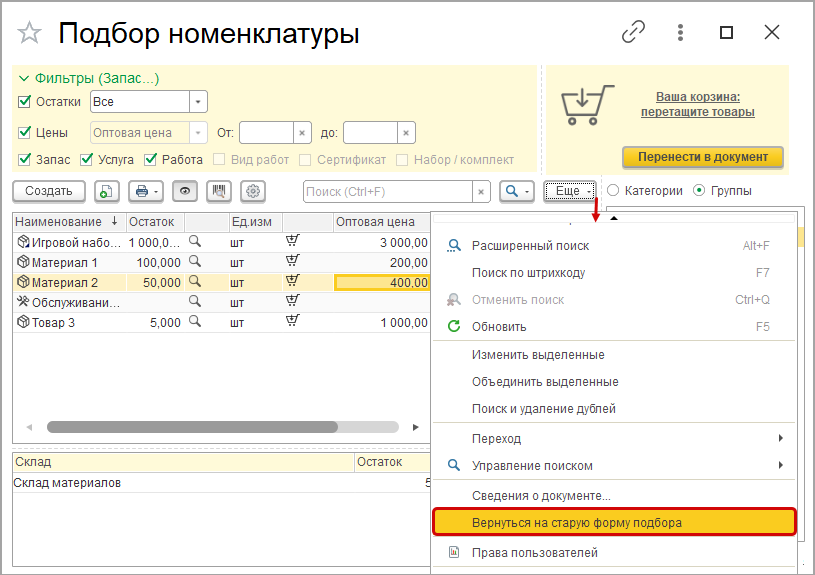This screenshot has height=575, width=815.
Task: Toggle the eye preview toolbar button
Action: click(184, 191)
